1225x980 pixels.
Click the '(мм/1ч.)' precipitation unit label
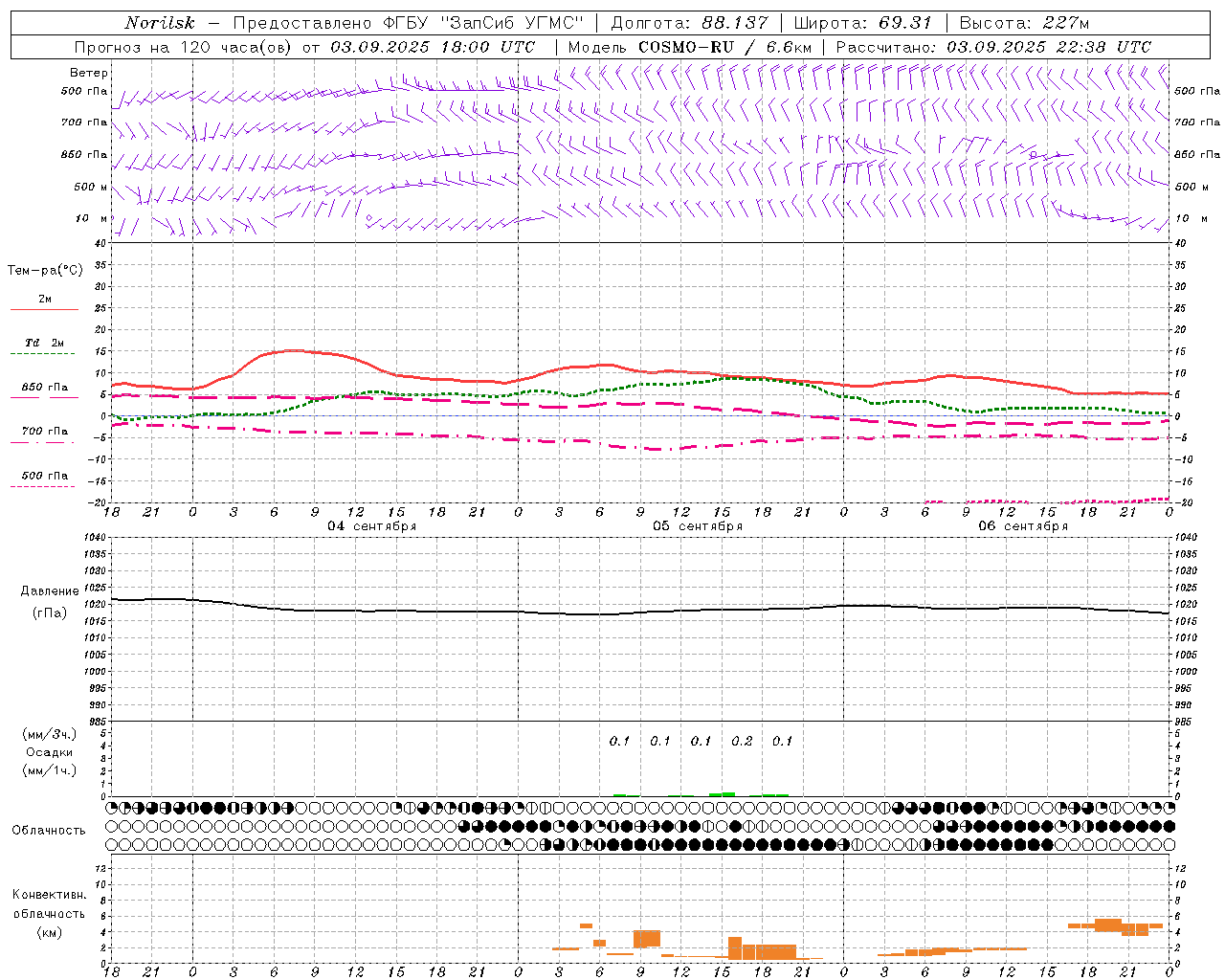click(x=50, y=770)
